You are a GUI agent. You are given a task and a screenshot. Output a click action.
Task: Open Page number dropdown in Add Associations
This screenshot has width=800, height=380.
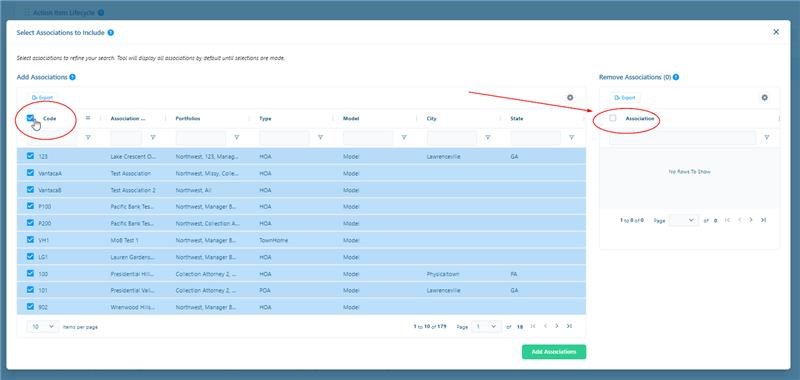point(486,326)
